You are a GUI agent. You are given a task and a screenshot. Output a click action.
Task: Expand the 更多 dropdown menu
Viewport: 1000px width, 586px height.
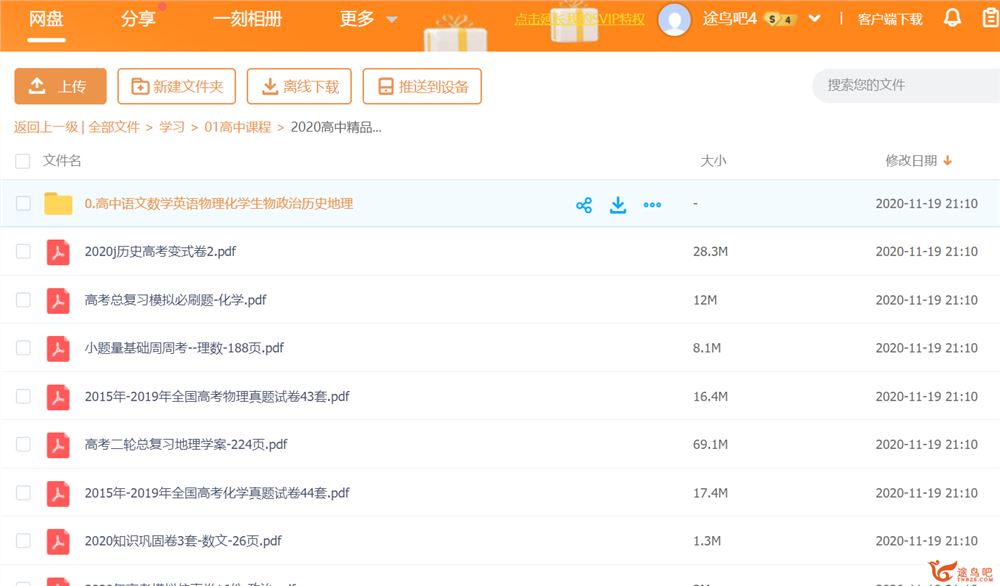[x=368, y=19]
